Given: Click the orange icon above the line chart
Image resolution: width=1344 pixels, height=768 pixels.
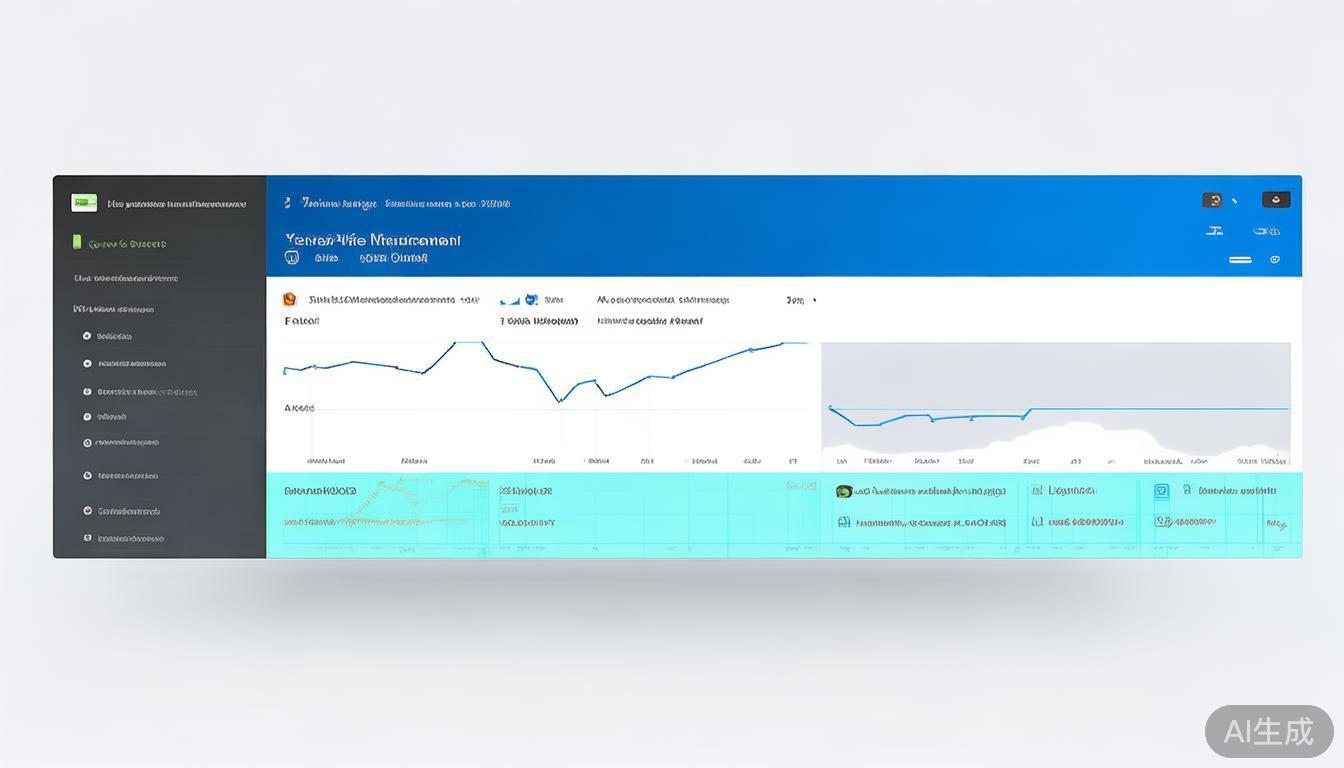Looking at the screenshot, I should pyautogui.click(x=290, y=299).
